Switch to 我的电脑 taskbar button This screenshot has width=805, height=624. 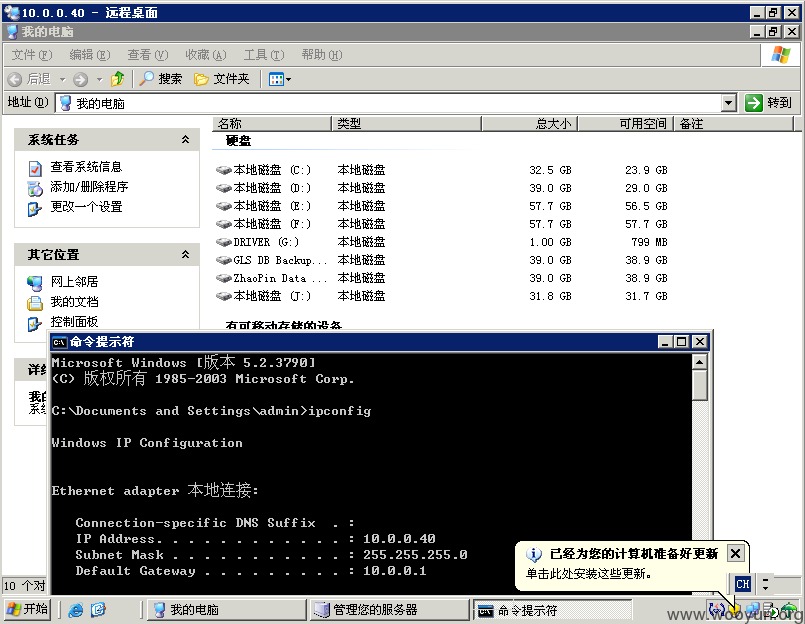pyautogui.click(x=226, y=610)
